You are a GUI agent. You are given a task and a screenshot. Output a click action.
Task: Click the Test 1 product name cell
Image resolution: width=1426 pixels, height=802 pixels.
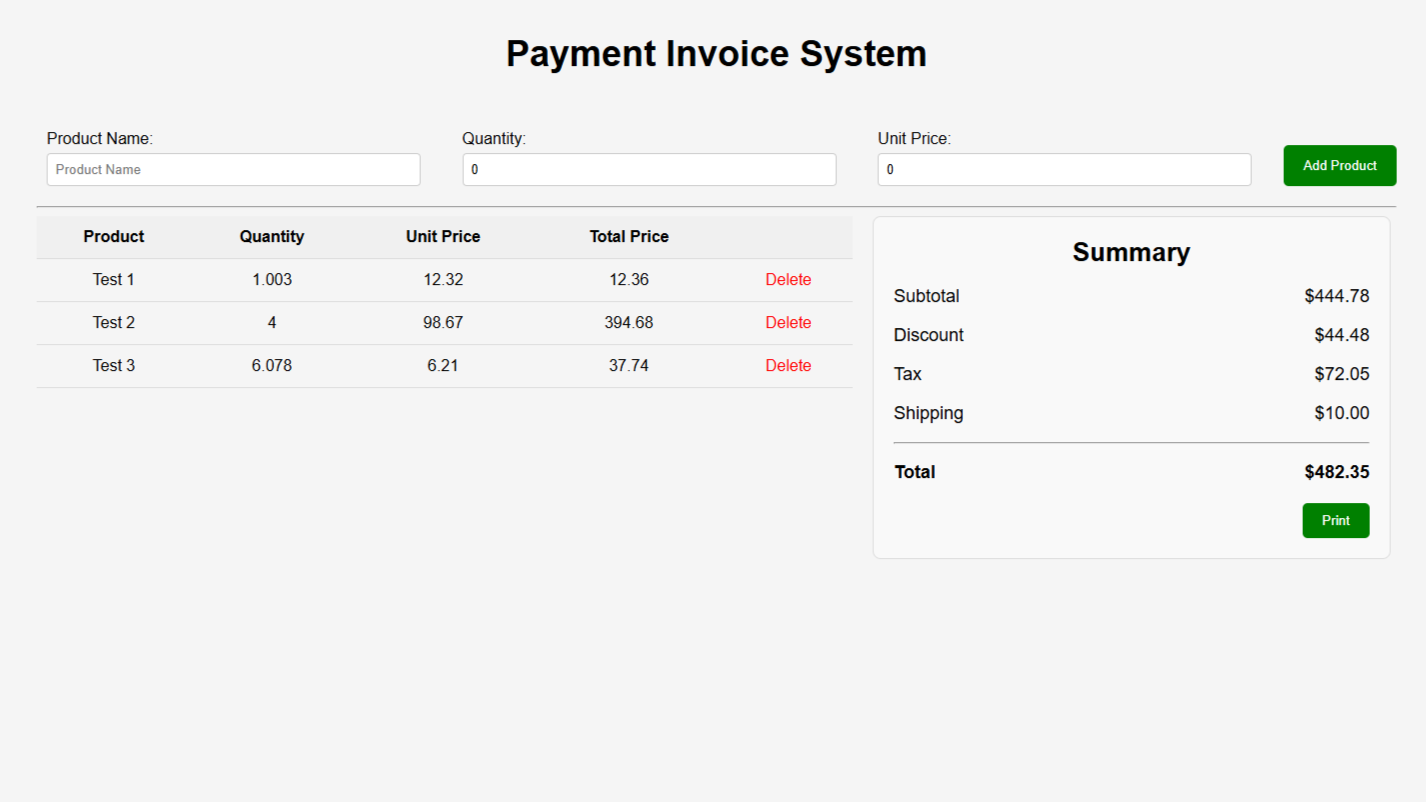coord(114,280)
